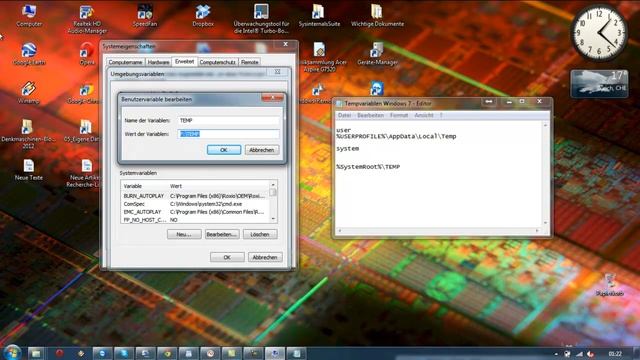Click OK at bottom of Umgebungsvariablen

coord(227,257)
